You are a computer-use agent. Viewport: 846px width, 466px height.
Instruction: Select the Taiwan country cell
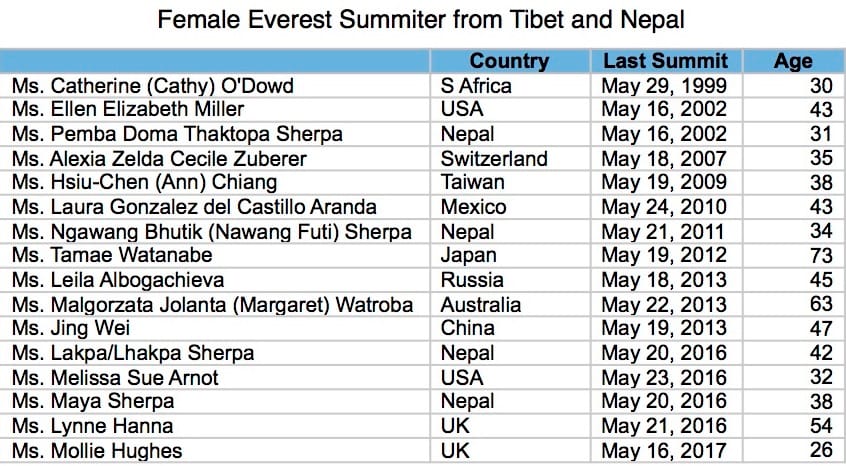(x=473, y=183)
